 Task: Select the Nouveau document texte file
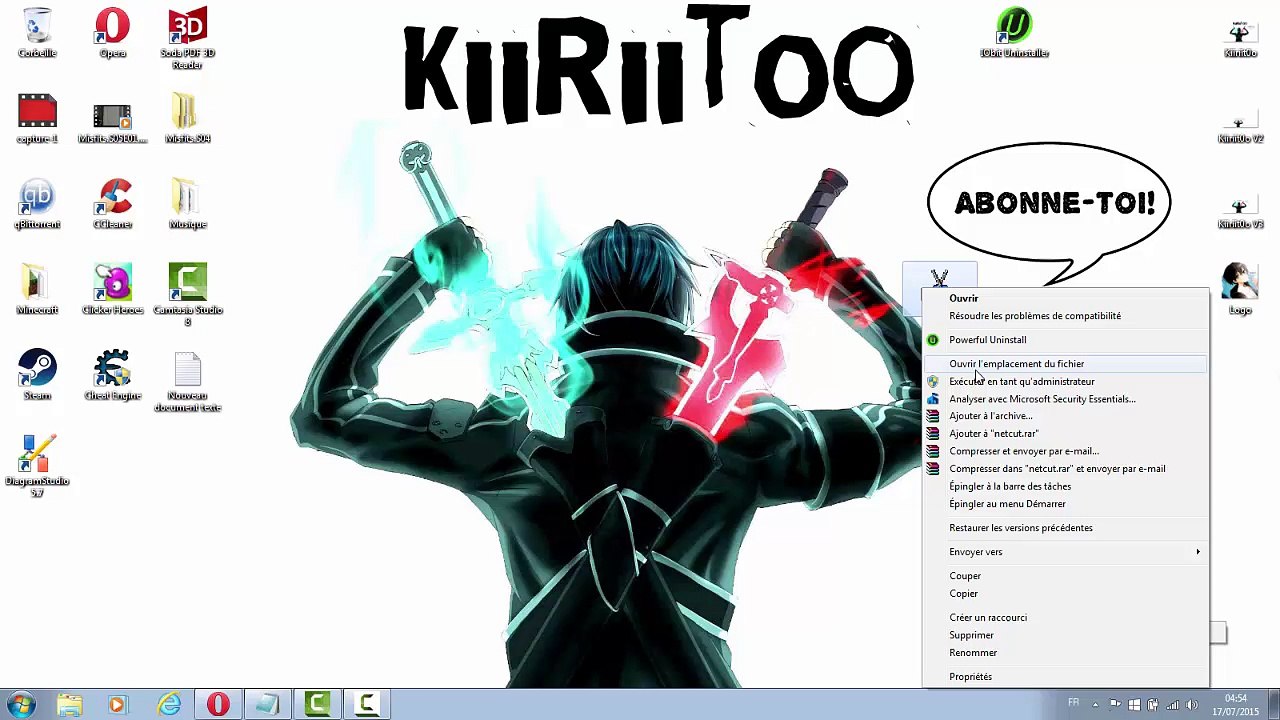pyautogui.click(x=188, y=382)
